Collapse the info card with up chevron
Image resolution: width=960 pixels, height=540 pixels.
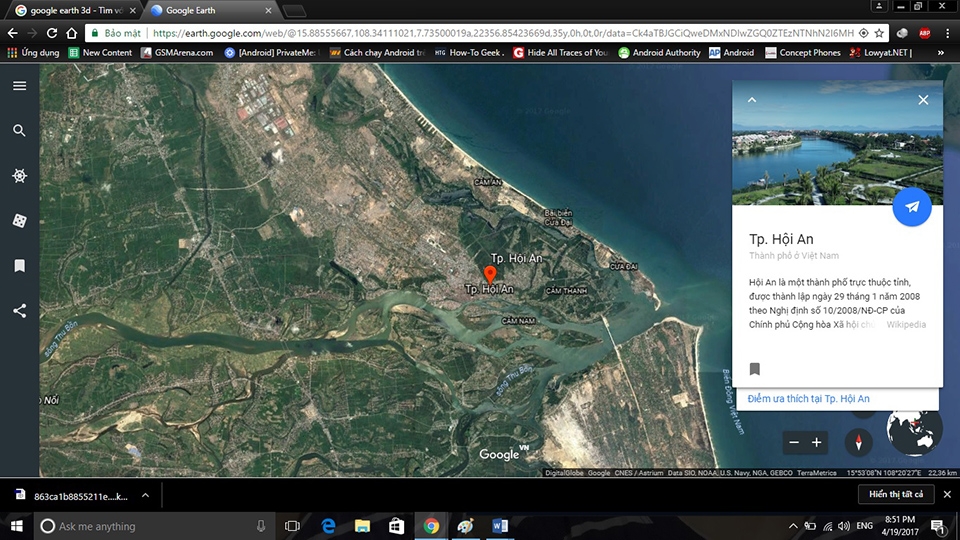[752, 100]
